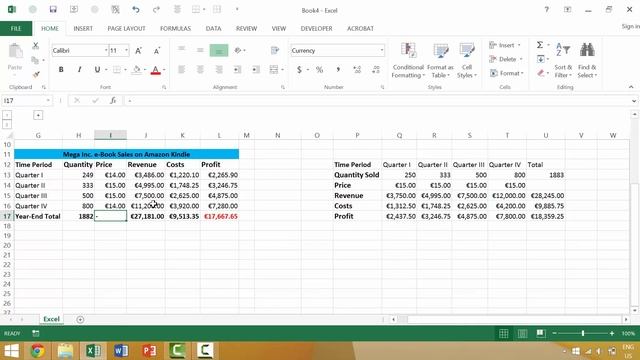Click the Delete cells button
The height and width of the screenshot is (360, 640).
506,59
